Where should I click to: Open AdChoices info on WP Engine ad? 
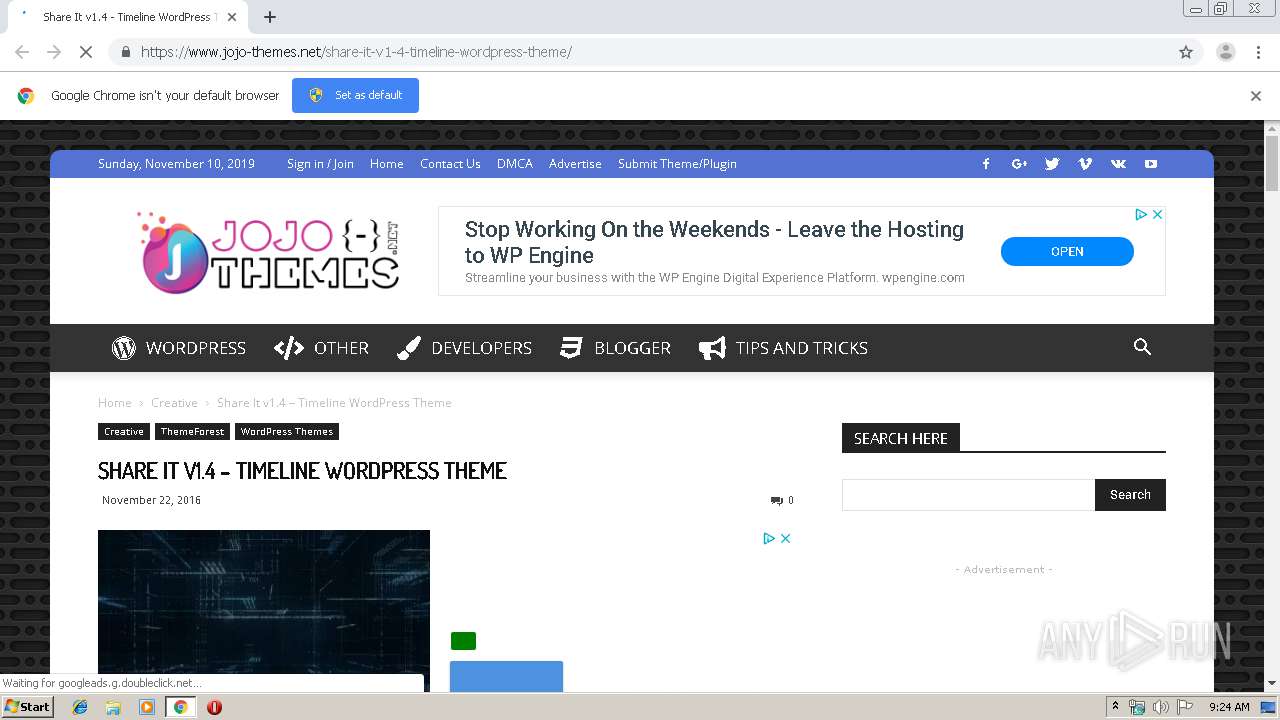[1141, 214]
